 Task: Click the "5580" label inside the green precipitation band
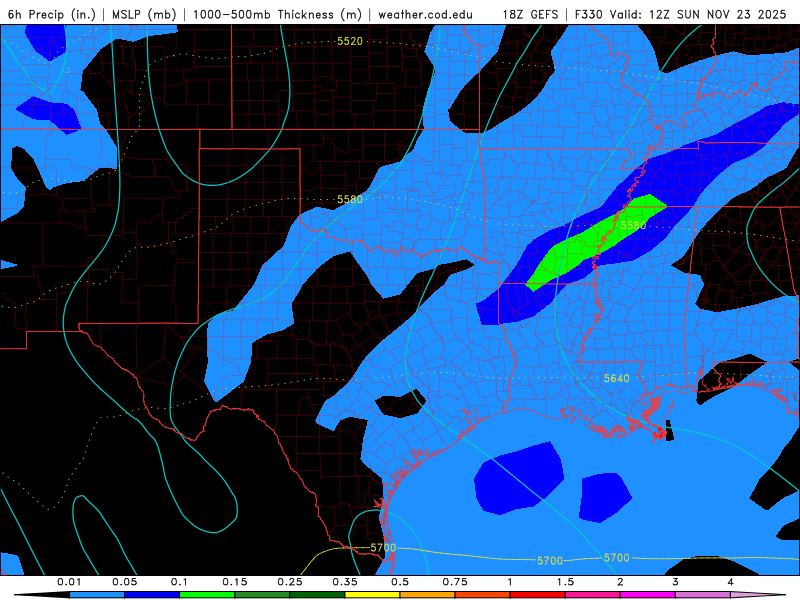click(633, 226)
